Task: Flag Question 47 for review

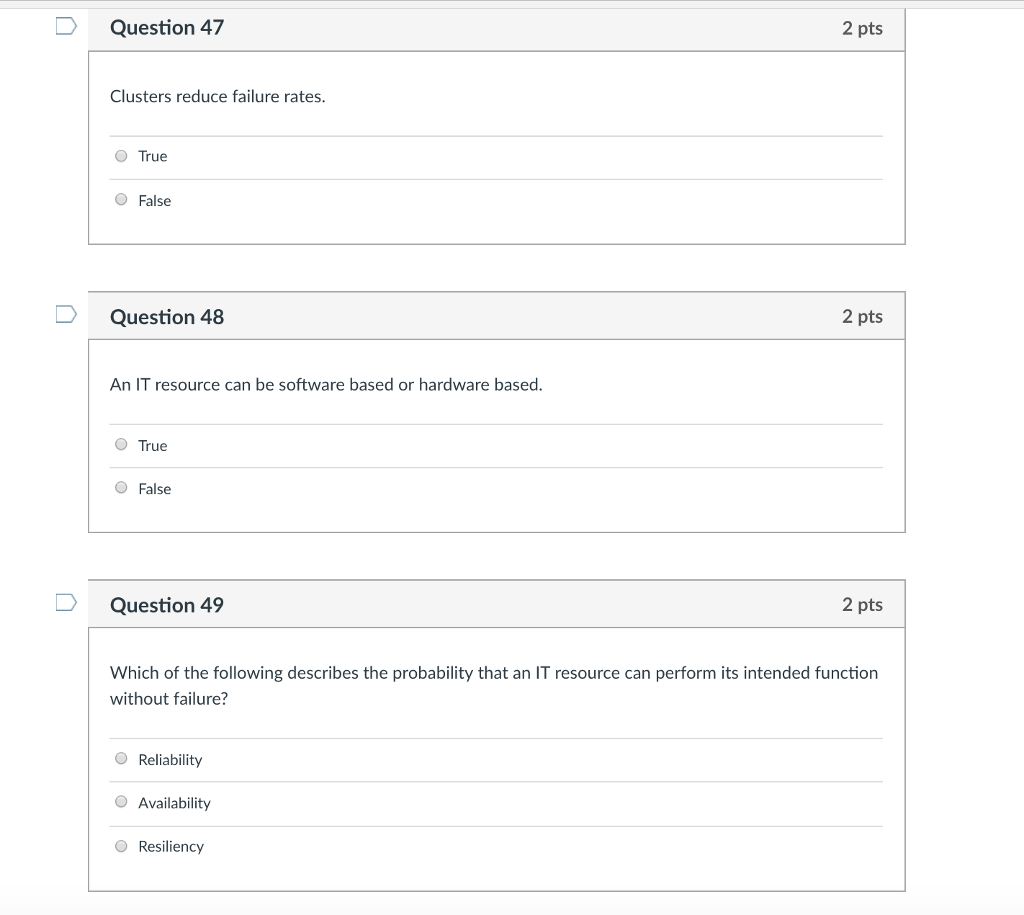Action: [65, 27]
